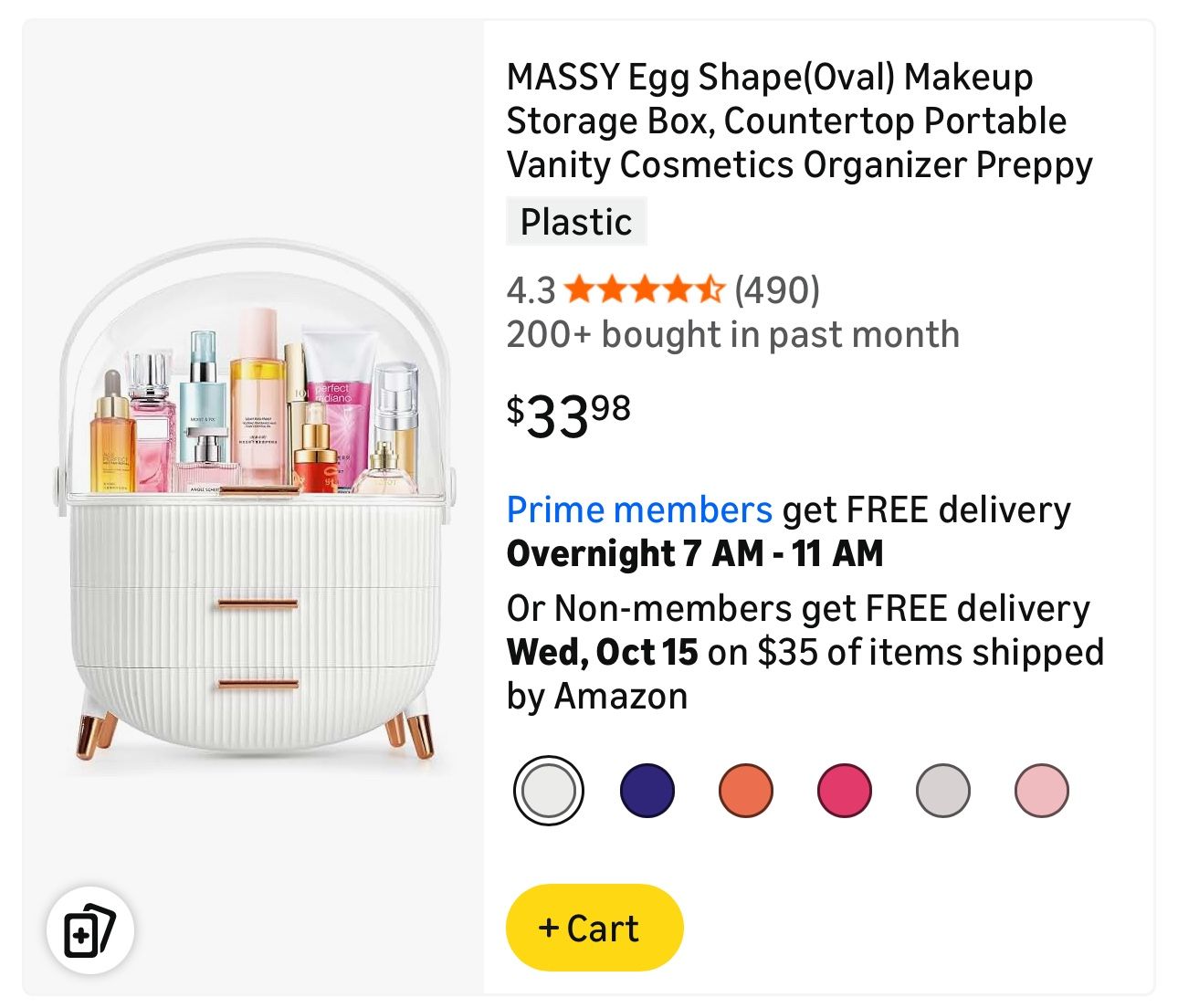
Task: Add the item with + Cart button
Action: pyautogui.click(x=594, y=928)
